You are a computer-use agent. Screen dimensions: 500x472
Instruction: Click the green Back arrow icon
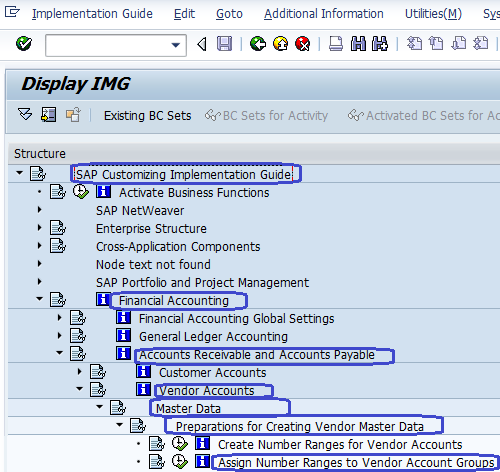[x=258, y=44]
